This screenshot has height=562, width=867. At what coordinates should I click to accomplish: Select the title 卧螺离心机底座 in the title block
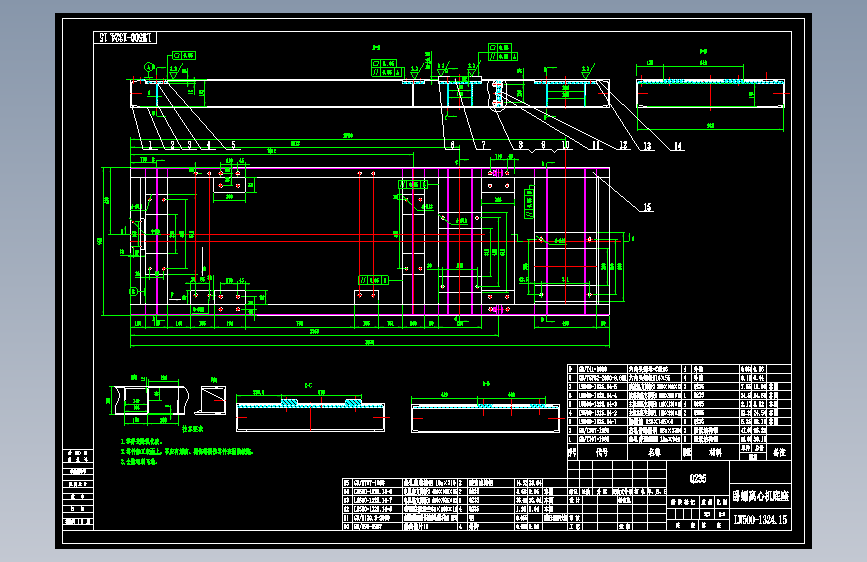(x=761, y=496)
